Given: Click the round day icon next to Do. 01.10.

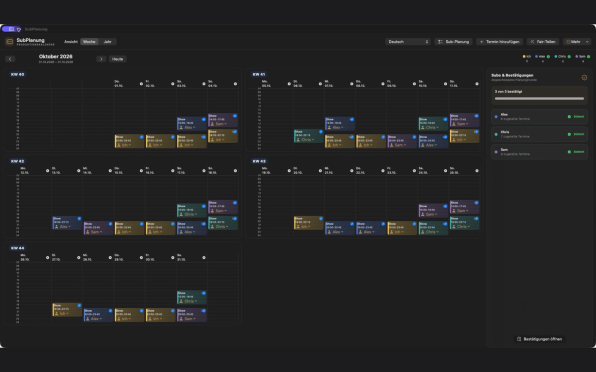Looking at the screenshot, I should (x=141, y=84).
